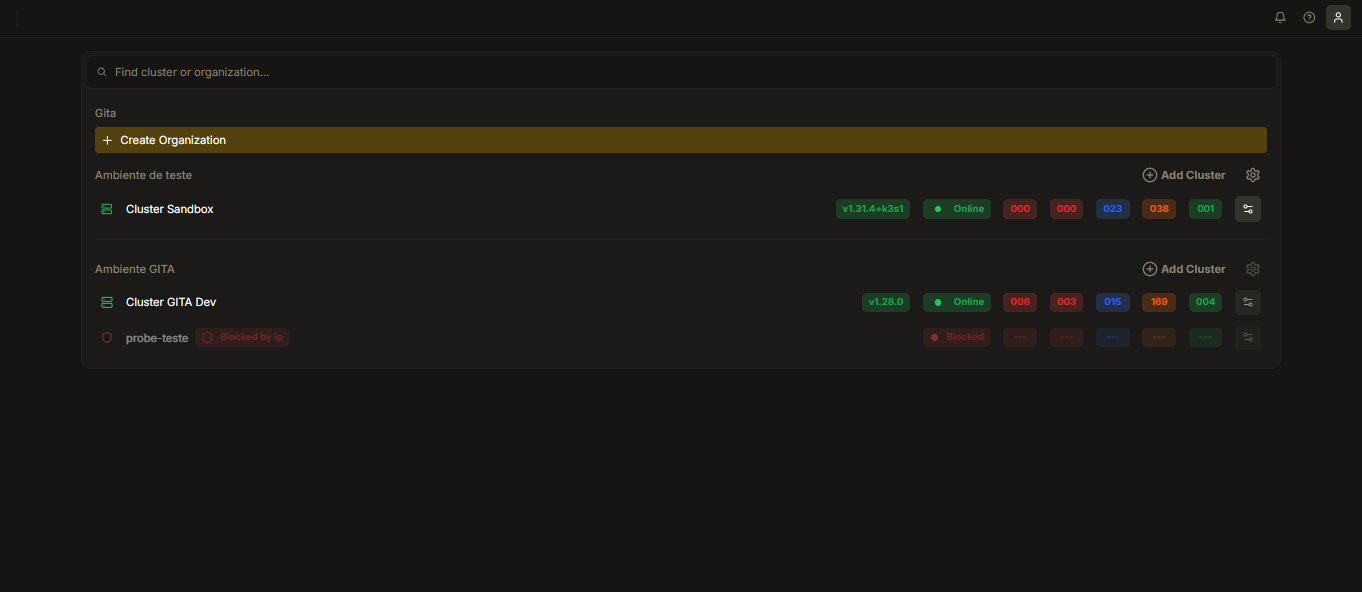
Task: Focus the Find cluster or organization field
Action: click(x=681, y=72)
